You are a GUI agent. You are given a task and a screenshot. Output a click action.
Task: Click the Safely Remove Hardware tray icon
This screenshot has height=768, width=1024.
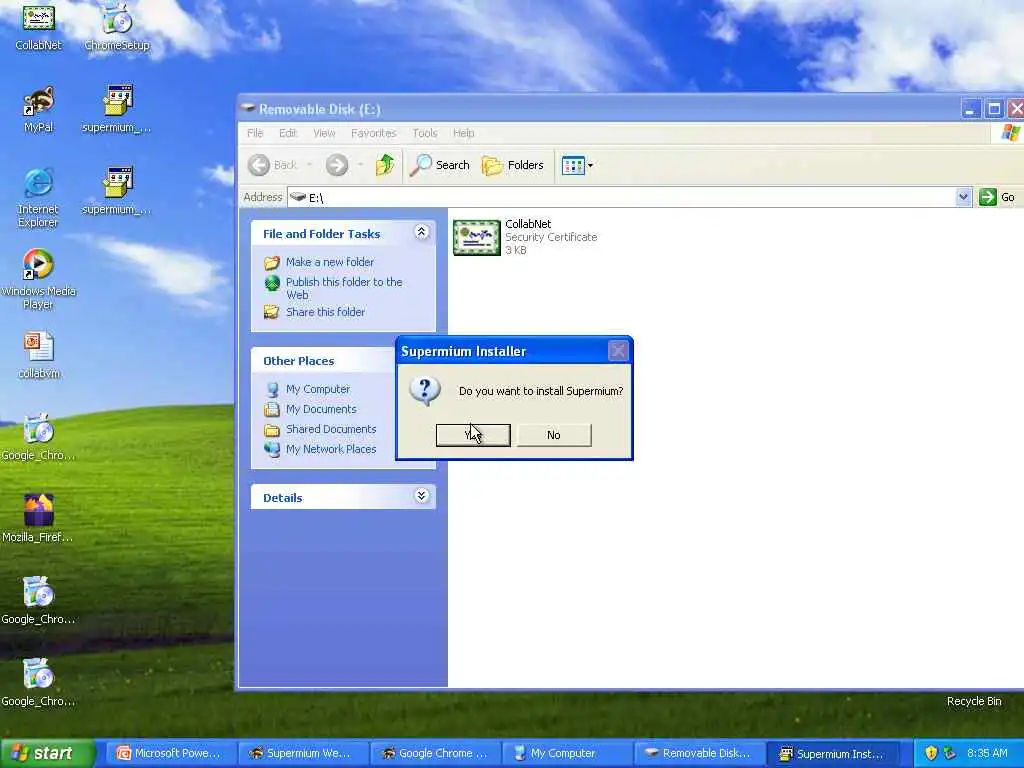click(x=950, y=753)
